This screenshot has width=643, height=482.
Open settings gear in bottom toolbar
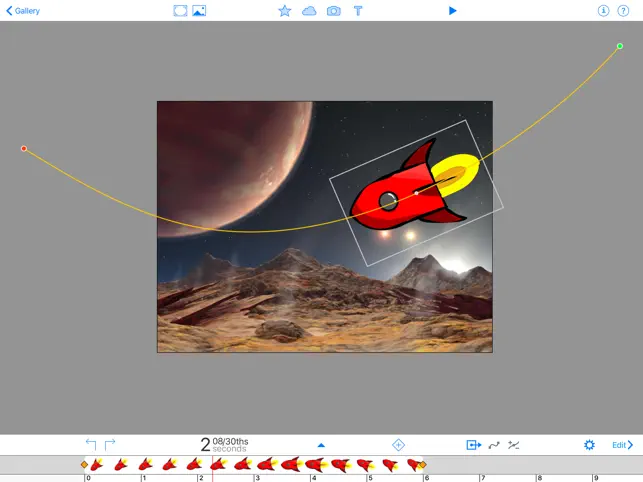589,445
